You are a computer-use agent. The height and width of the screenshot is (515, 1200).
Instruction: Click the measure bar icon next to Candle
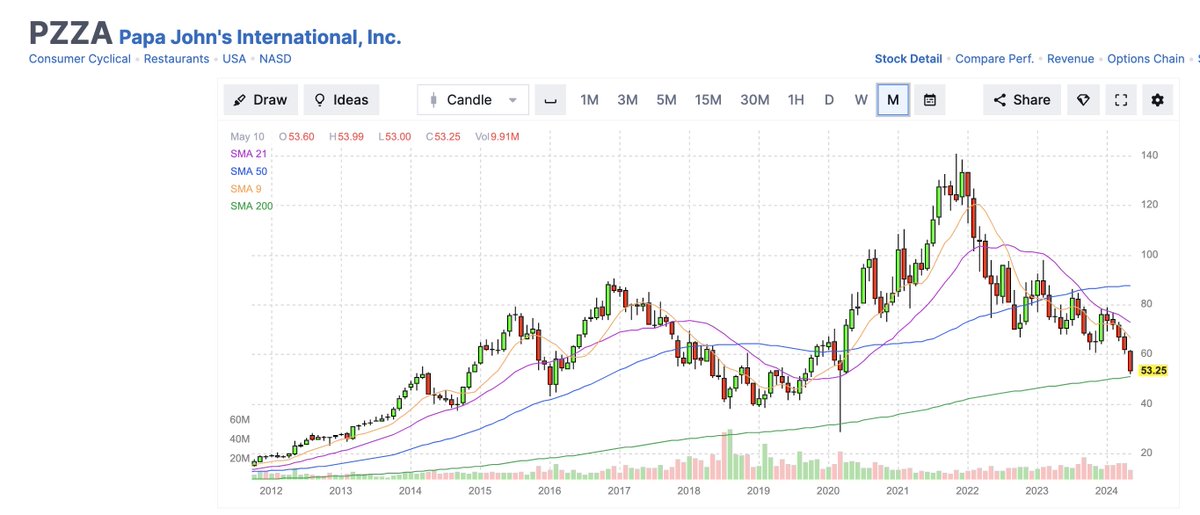(549, 100)
